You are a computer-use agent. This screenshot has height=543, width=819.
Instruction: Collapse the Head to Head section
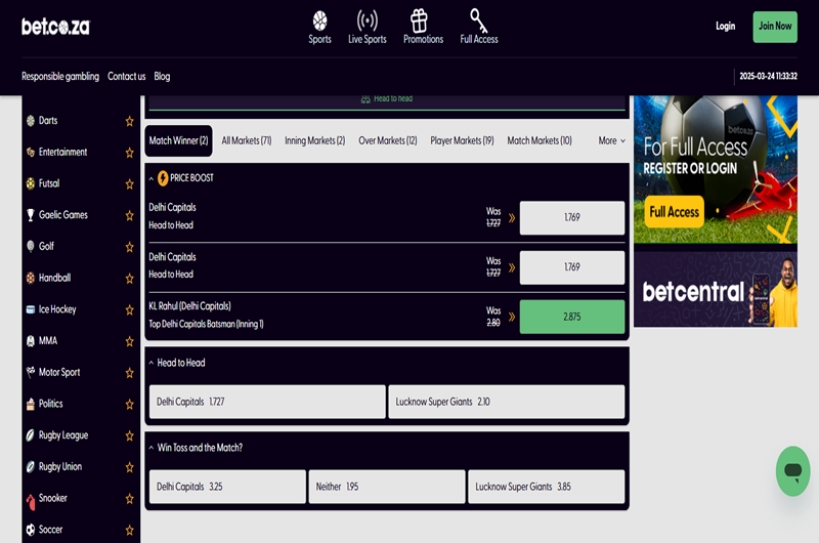(151, 363)
